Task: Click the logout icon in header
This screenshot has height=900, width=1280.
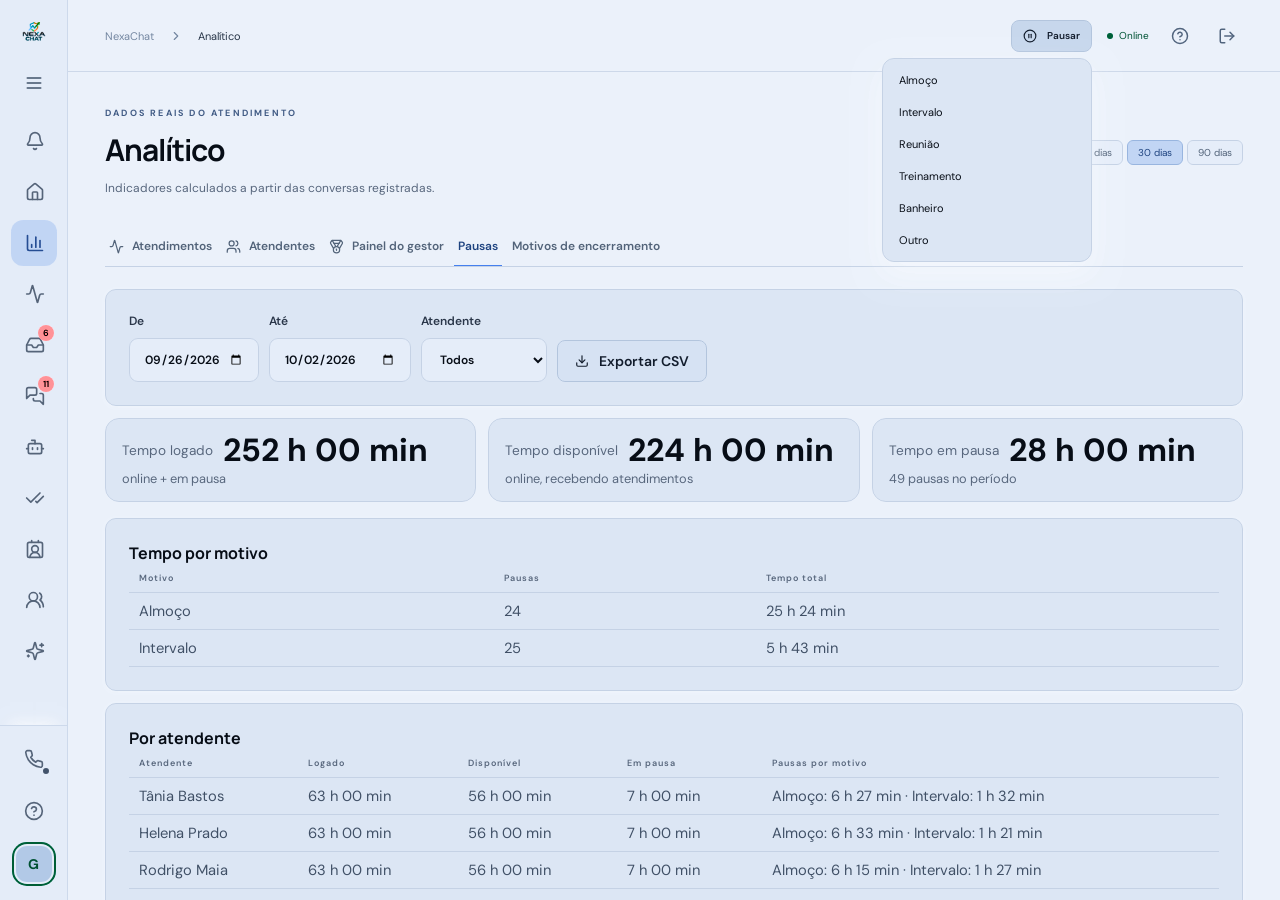Action: [x=1227, y=36]
